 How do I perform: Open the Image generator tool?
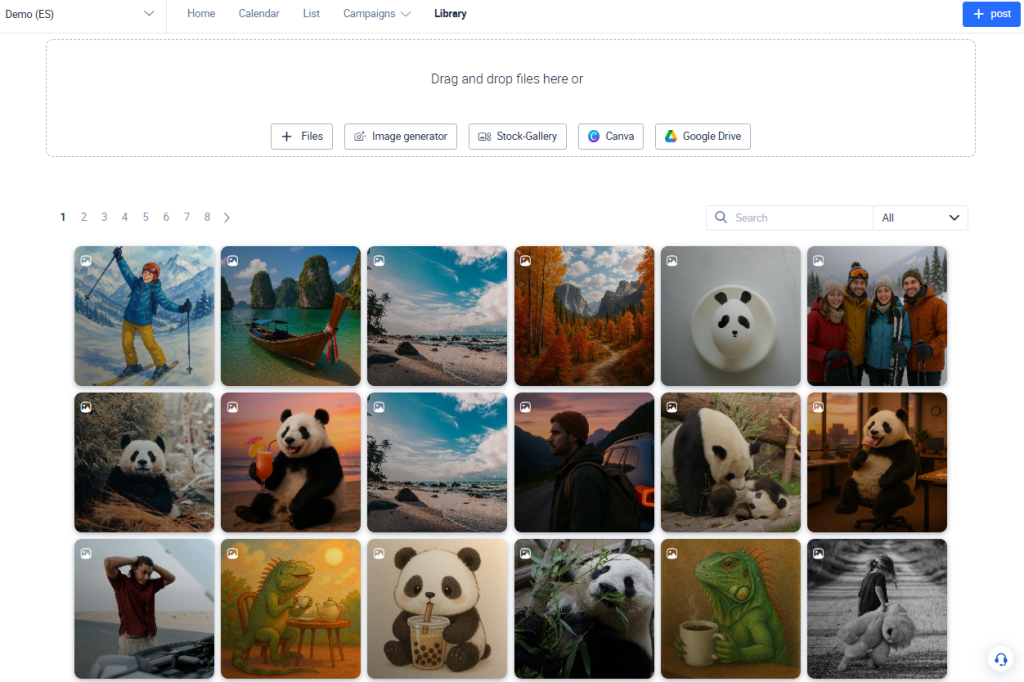tap(400, 136)
